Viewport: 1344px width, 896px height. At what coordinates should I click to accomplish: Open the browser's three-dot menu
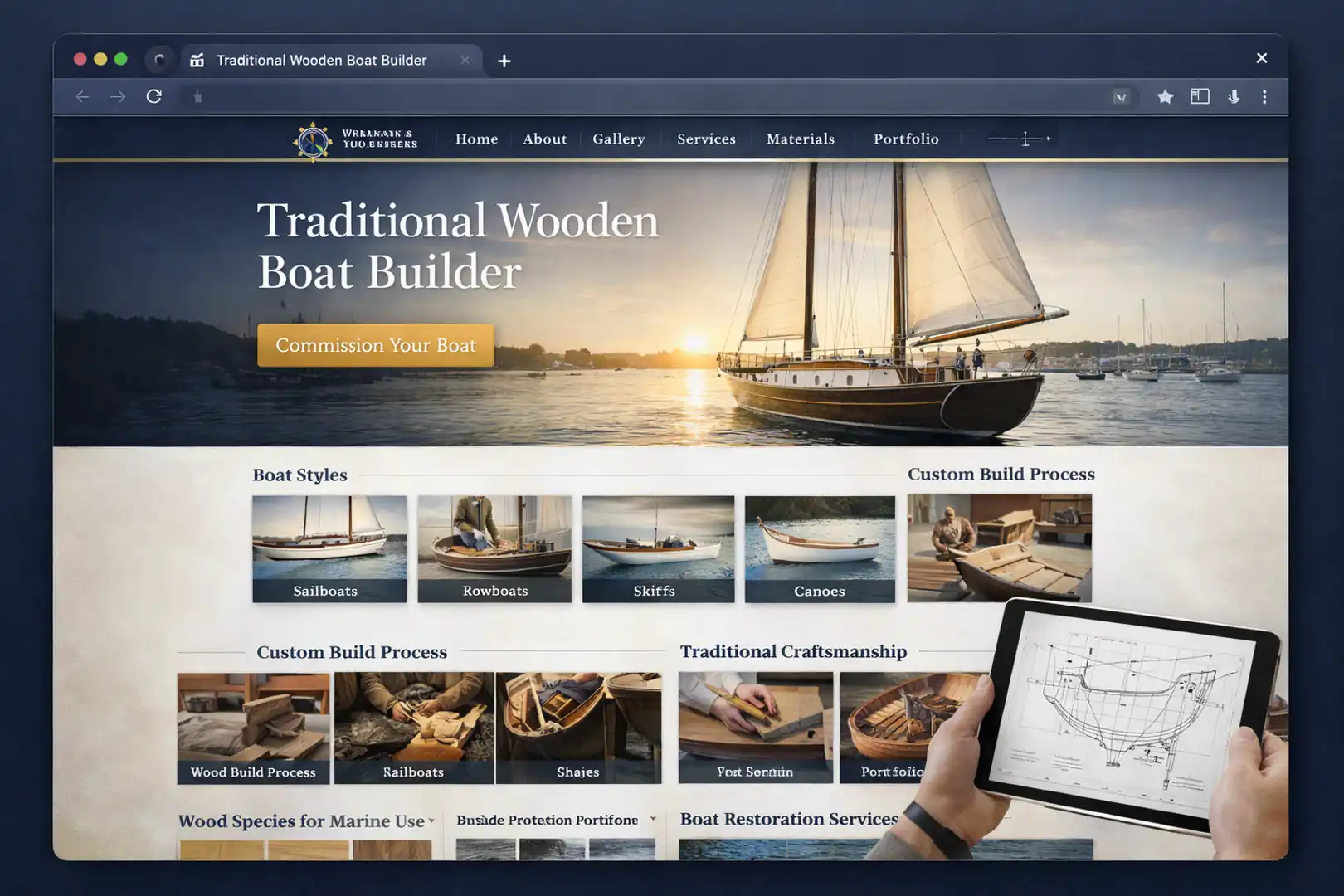click(1264, 96)
